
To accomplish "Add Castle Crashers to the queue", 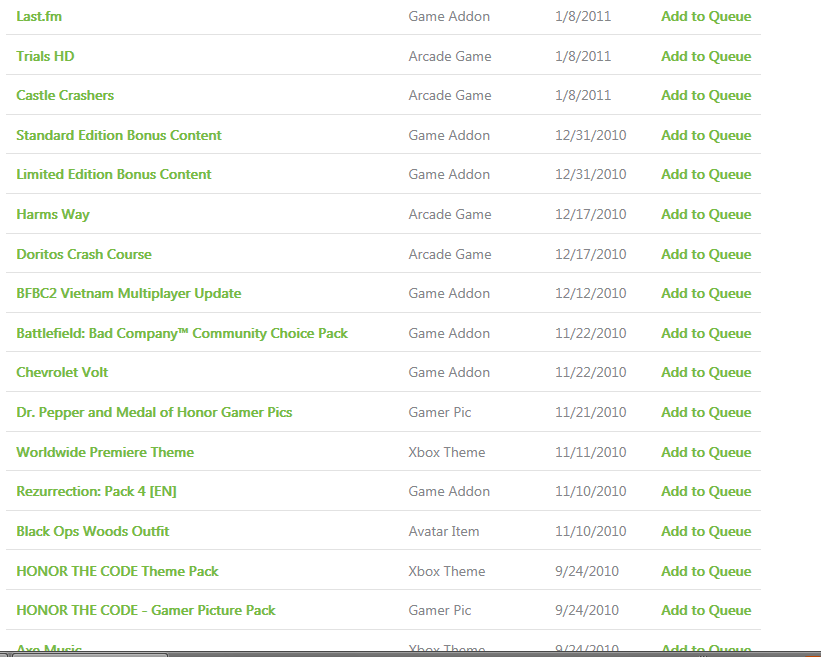I will (706, 95).
